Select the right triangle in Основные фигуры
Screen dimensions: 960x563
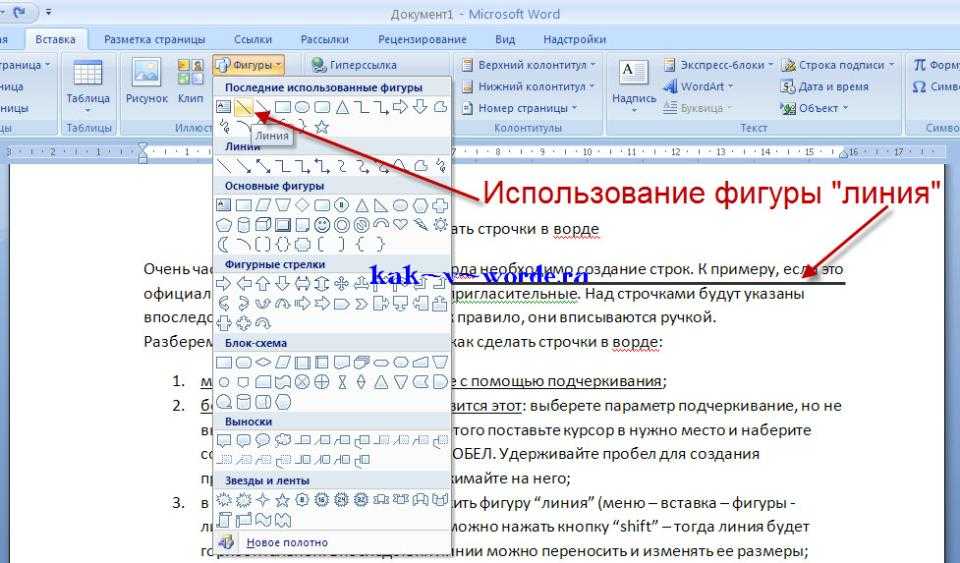381,206
